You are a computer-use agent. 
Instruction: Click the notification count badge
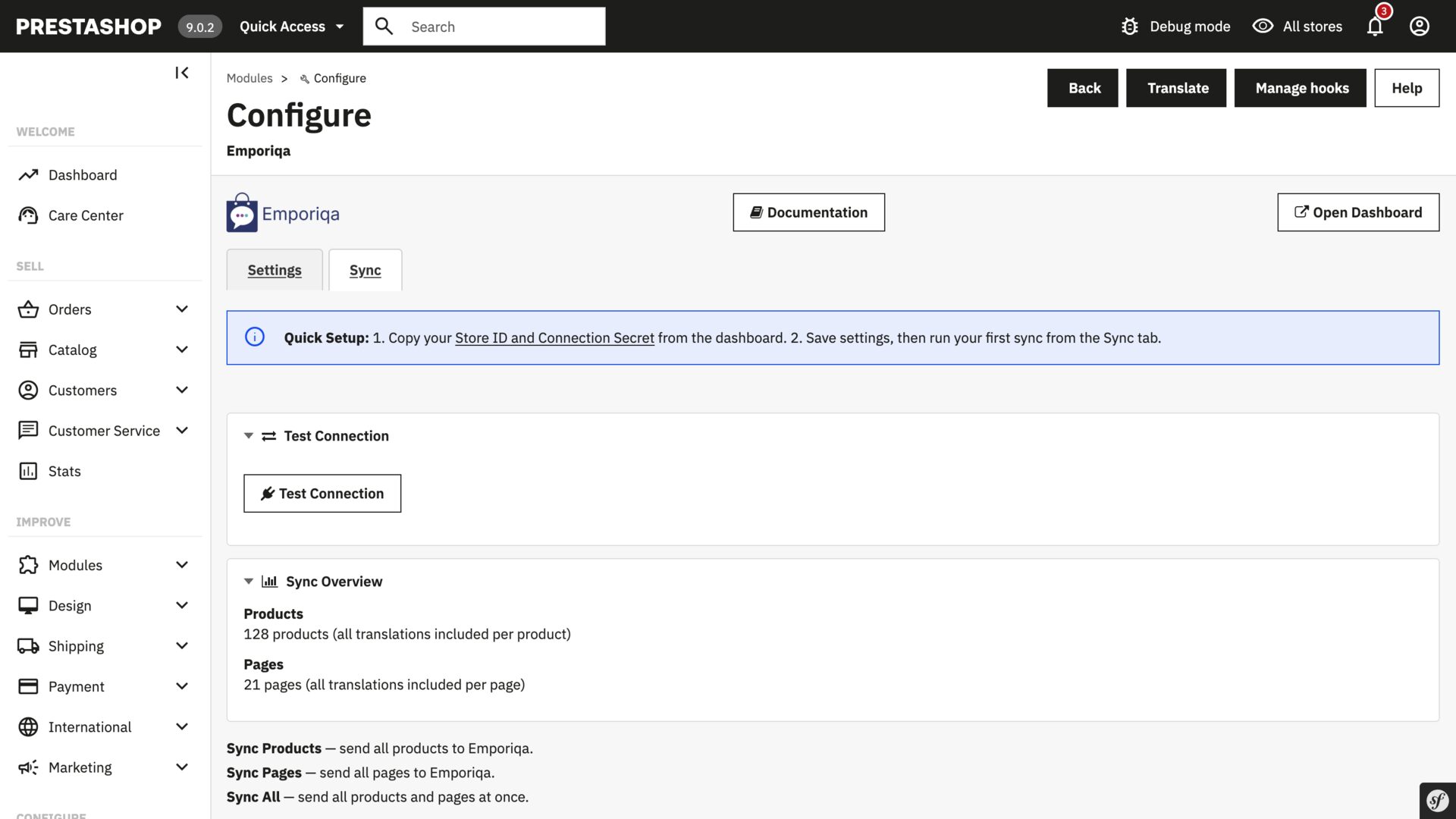click(1383, 11)
